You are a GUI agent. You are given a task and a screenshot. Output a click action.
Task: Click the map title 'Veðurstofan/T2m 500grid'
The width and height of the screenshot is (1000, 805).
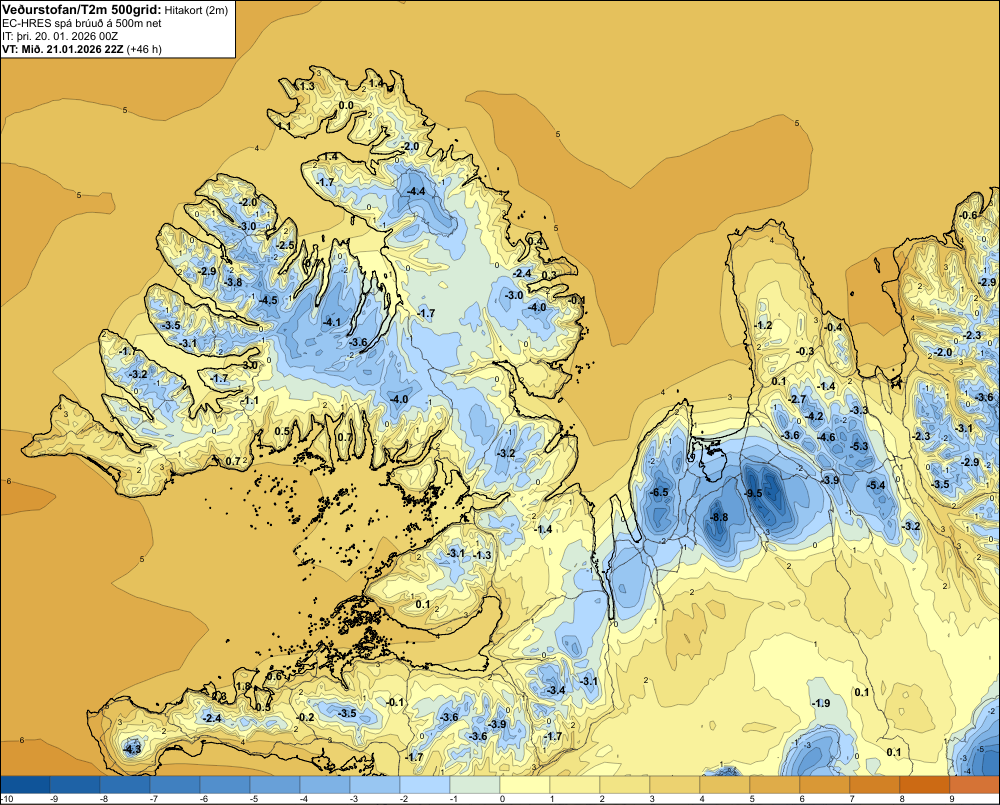tap(82, 10)
